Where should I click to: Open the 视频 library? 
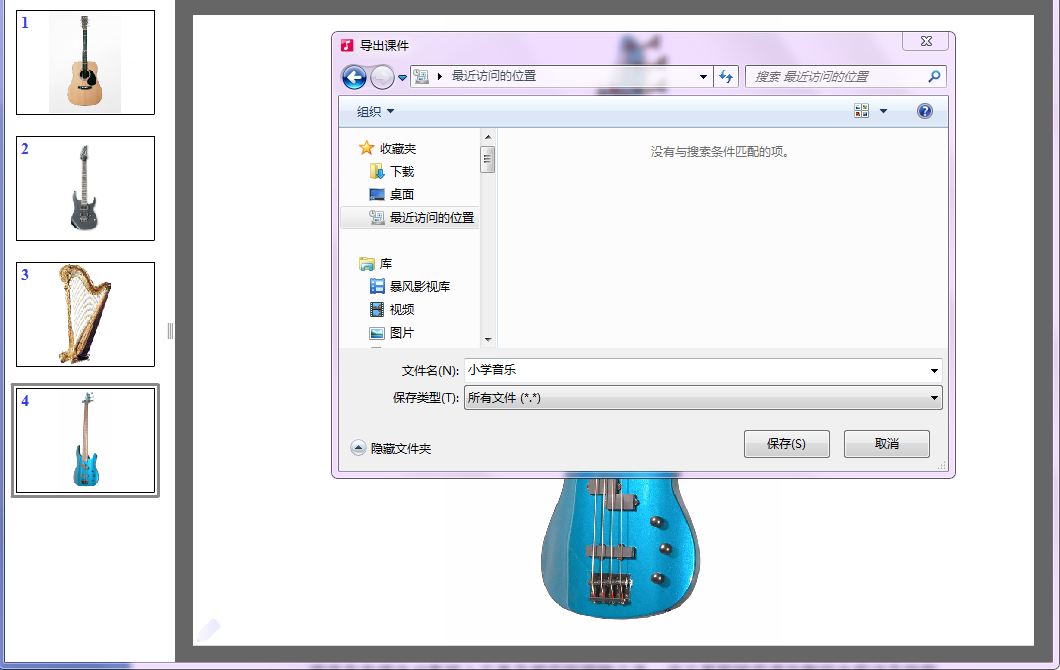401,310
